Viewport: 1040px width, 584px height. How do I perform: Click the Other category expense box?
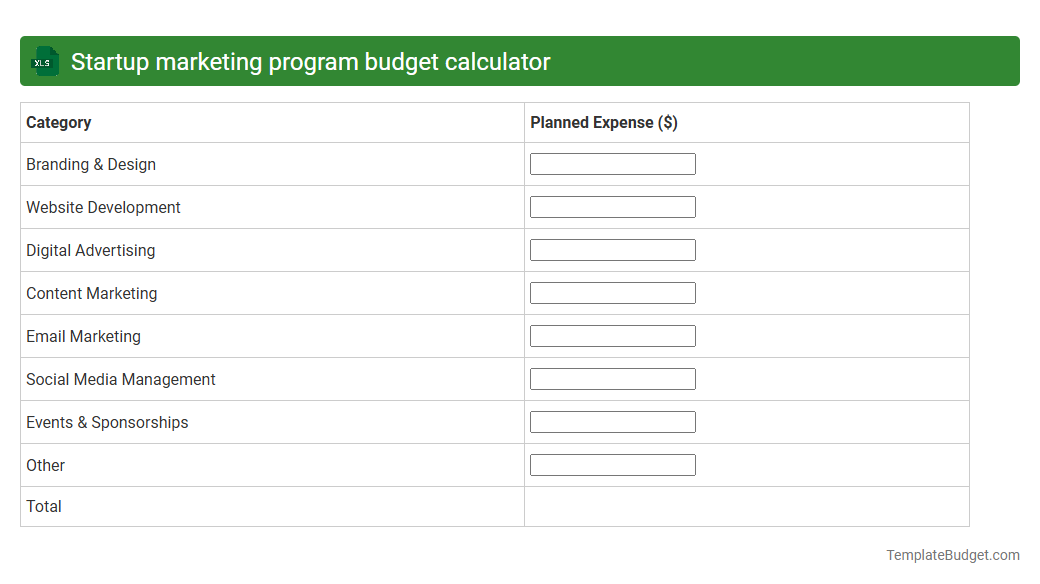coord(612,464)
